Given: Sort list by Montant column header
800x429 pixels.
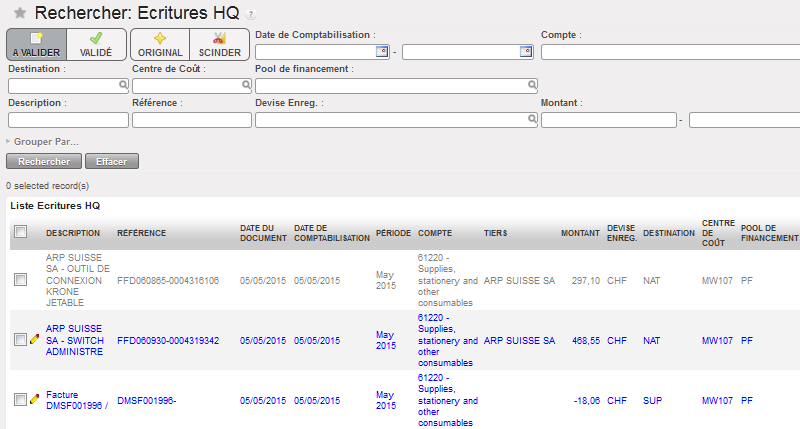Looking at the screenshot, I should [580, 233].
